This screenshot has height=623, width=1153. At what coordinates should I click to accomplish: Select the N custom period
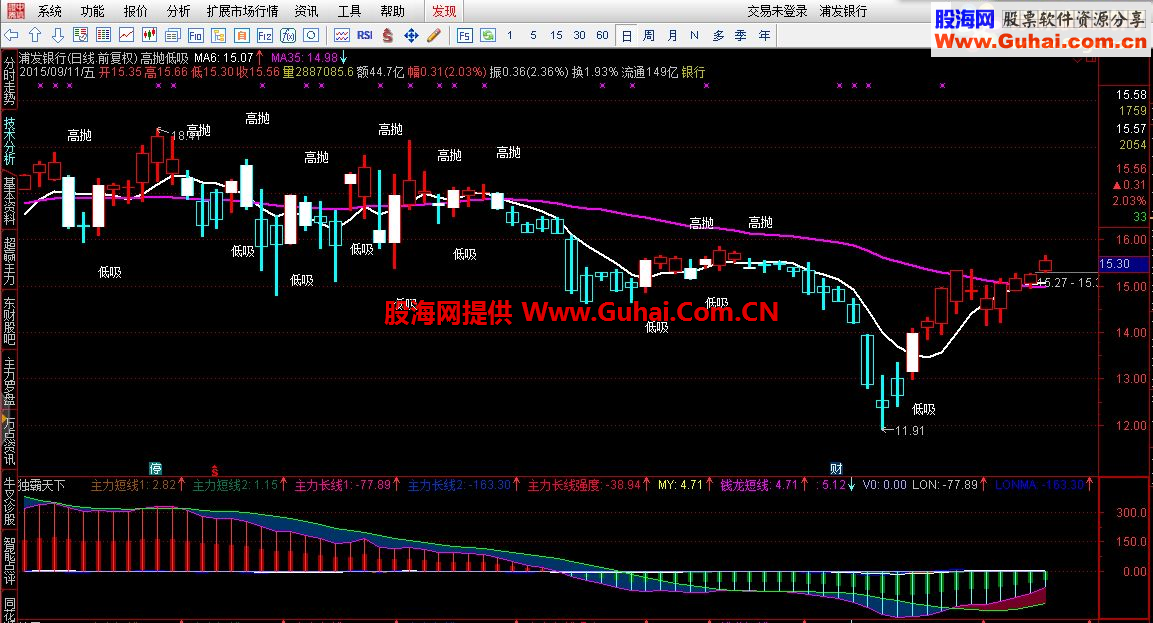694,35
